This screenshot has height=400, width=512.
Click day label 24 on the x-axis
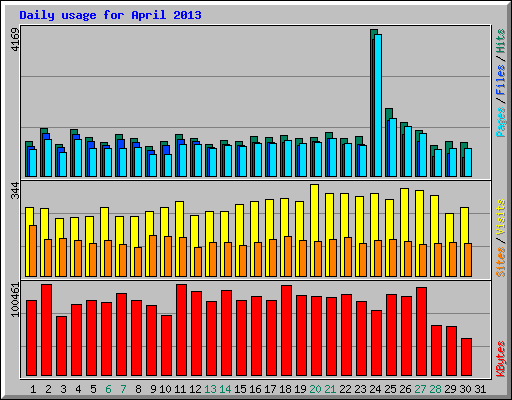point(375,389)
